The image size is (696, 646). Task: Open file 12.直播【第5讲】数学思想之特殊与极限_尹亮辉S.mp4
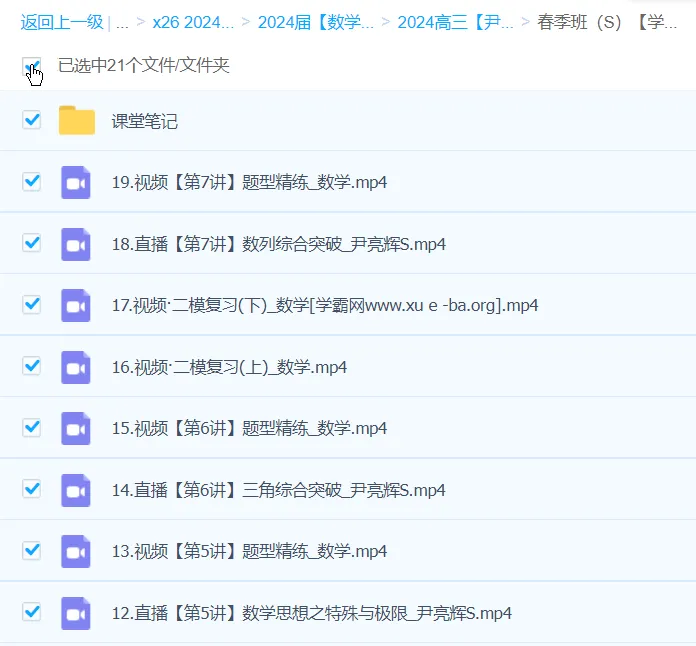click(x=312, y=613)
